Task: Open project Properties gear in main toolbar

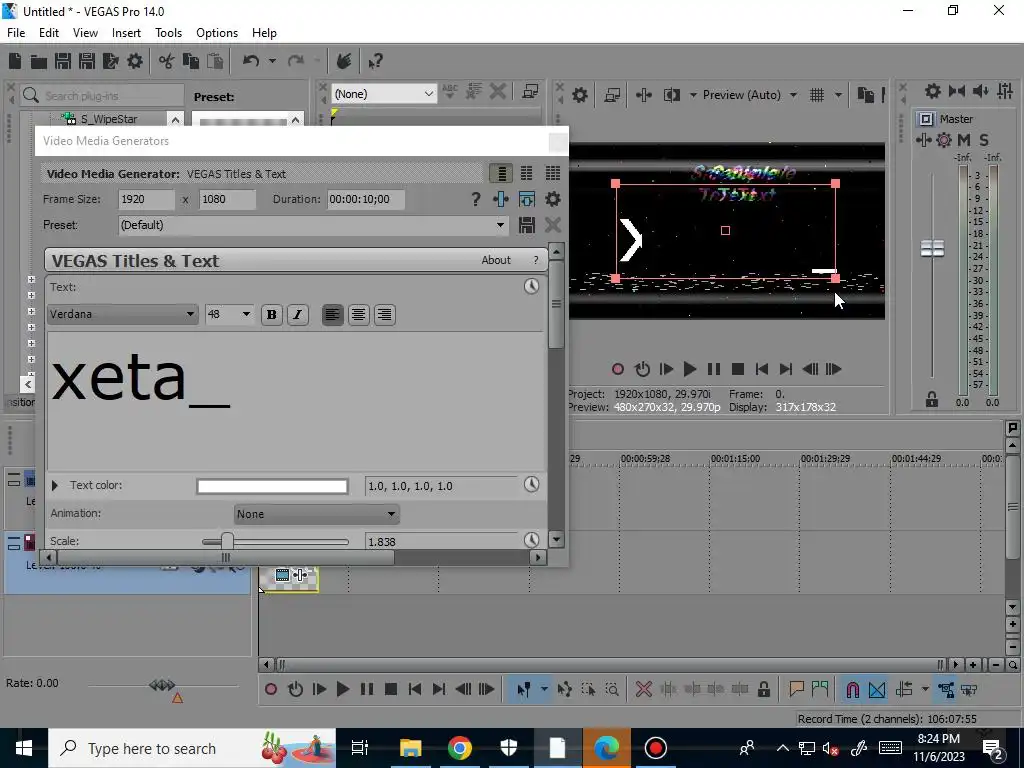Action: pos(135,61)
